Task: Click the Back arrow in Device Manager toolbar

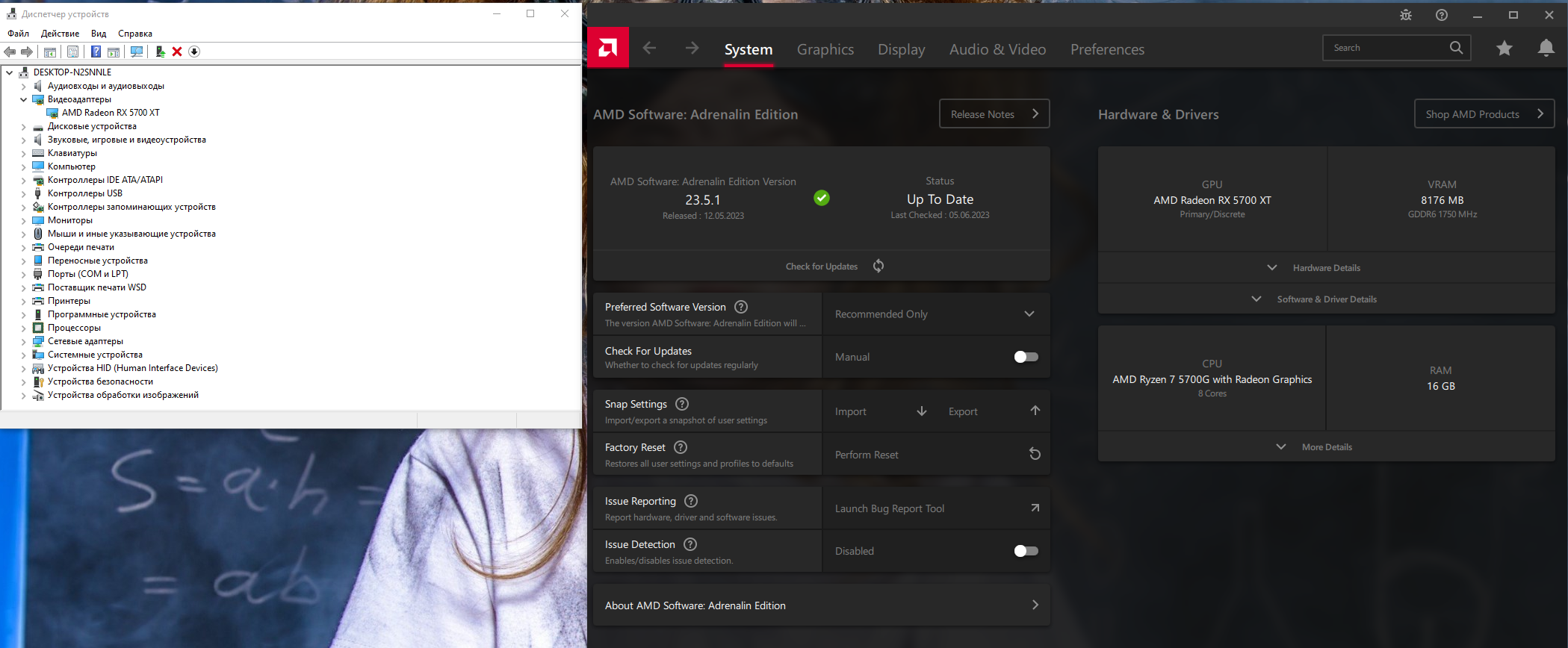Action: (10, 52)
